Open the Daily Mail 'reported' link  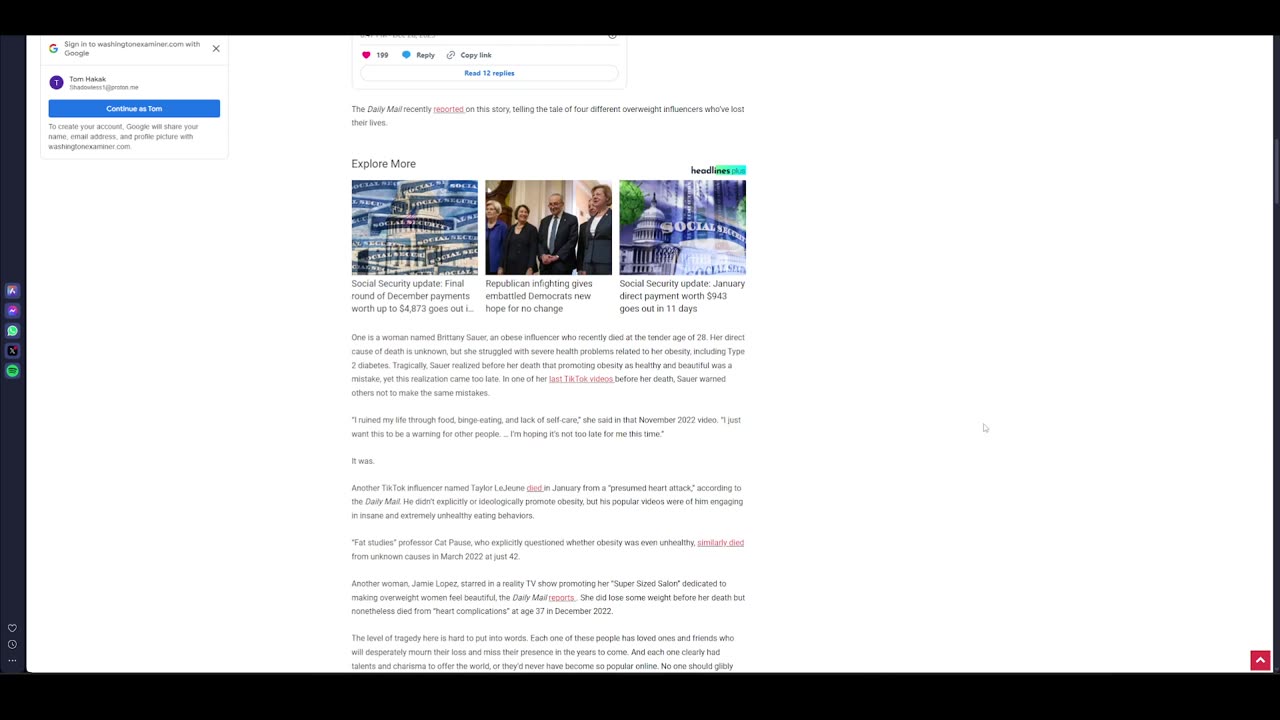pos(448,109)
